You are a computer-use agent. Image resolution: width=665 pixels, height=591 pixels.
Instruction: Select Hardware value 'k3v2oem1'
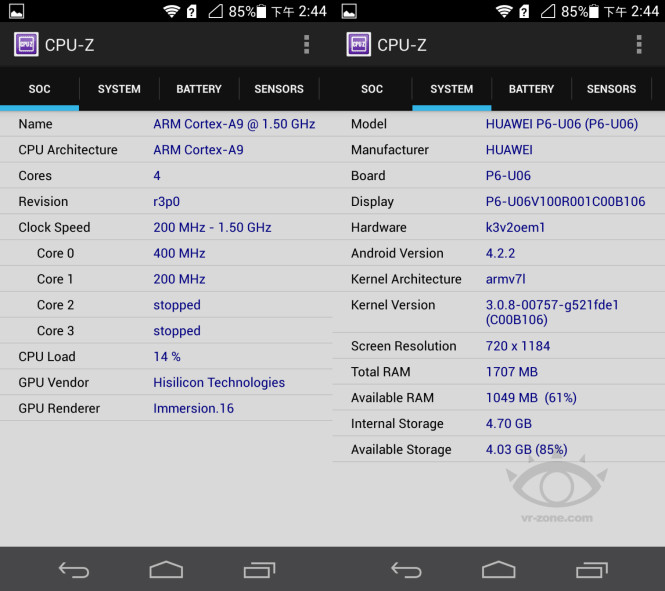515,228
